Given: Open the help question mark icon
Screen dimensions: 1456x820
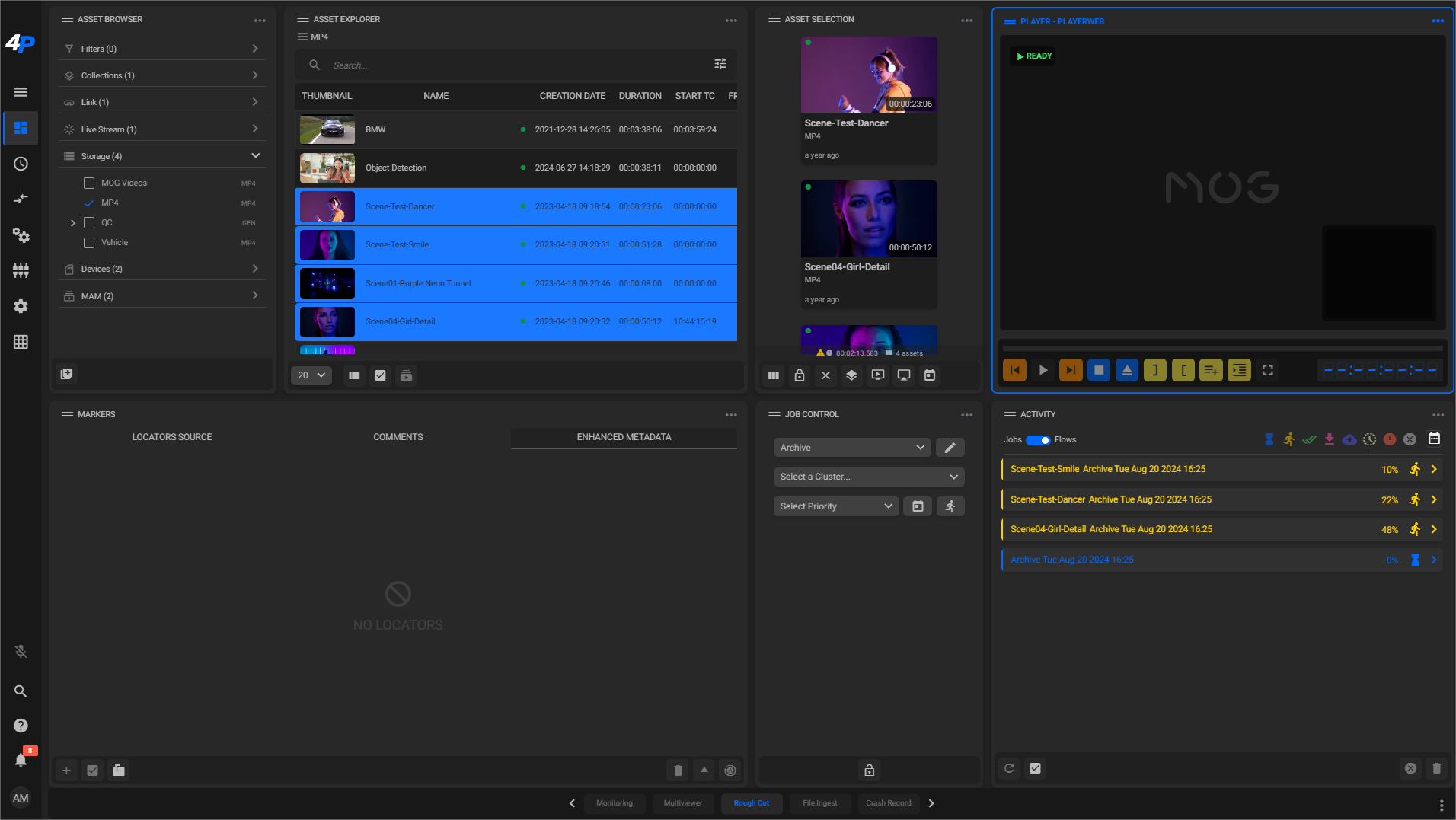Looking at the screenshot, I should tap(21, 726).
